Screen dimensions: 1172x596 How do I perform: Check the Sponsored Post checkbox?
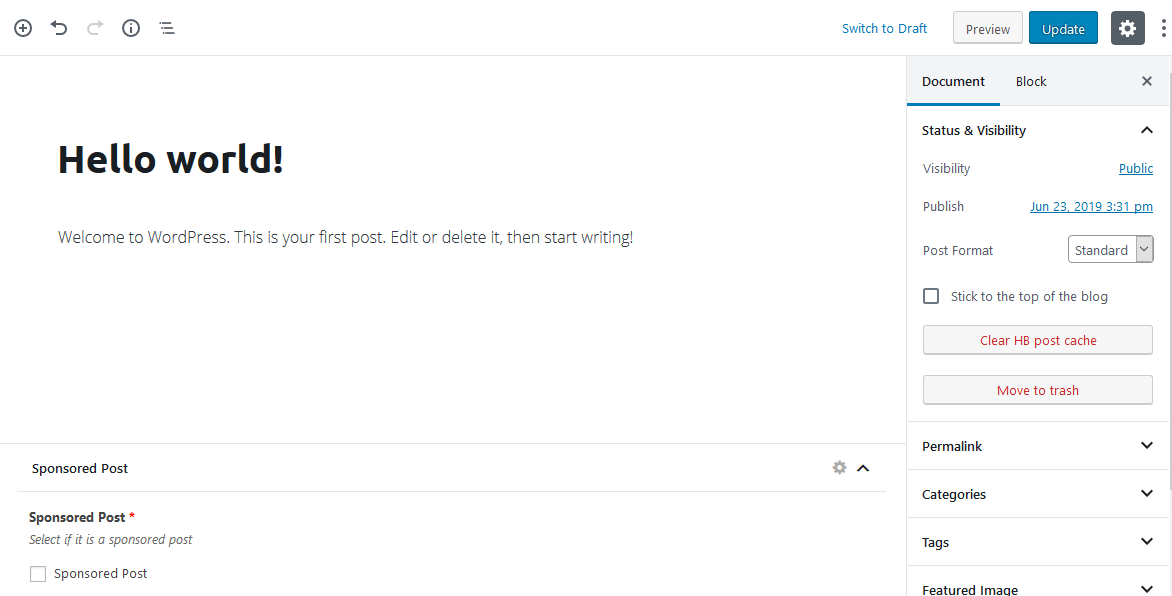coord(38,574)
